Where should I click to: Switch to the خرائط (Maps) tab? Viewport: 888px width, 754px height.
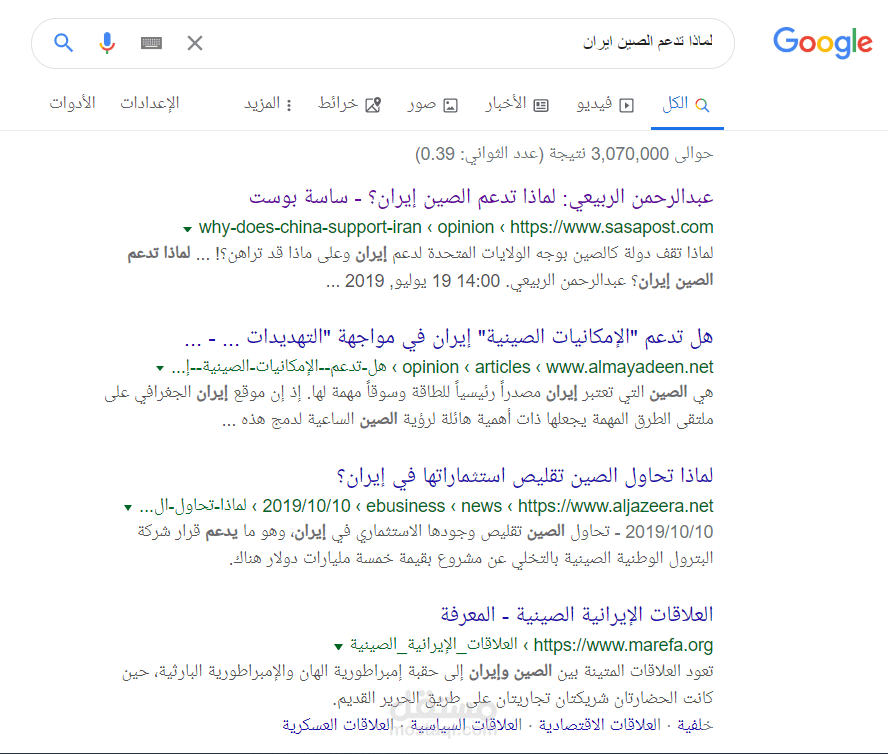point(349,104)
